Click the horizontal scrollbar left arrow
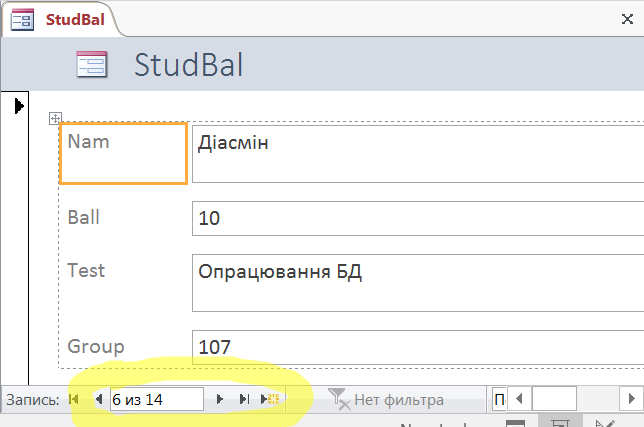644x427 pixels. pos(520,400)
